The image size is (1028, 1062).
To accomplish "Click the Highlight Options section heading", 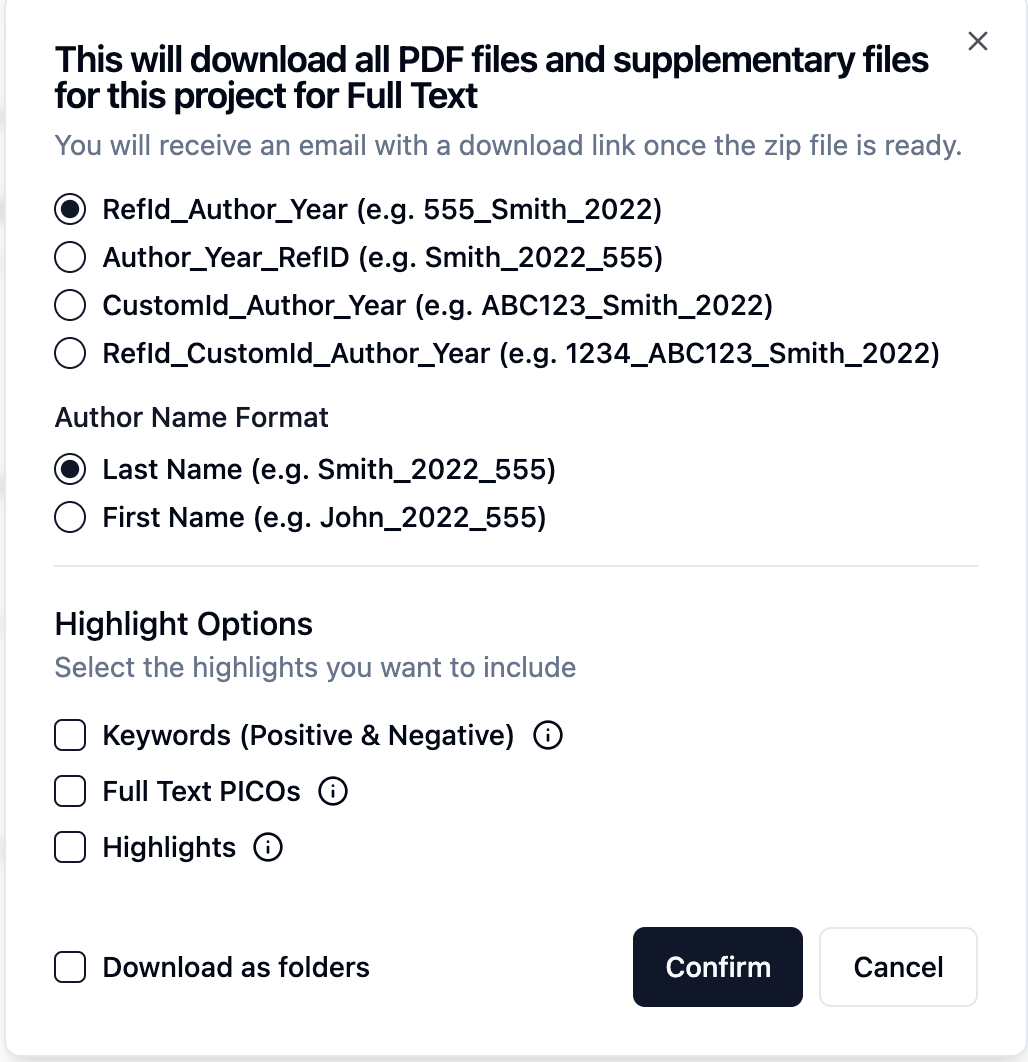I will tap(184, 624).
